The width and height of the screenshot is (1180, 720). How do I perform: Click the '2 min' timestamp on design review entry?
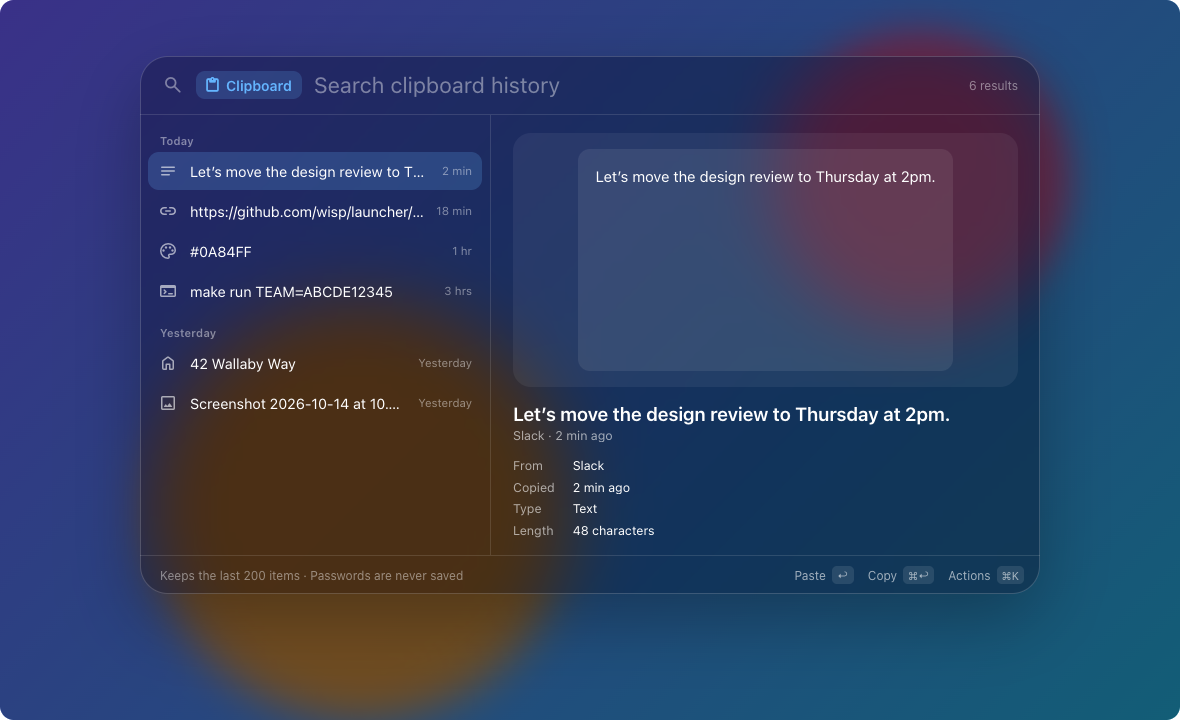[457, 172]
